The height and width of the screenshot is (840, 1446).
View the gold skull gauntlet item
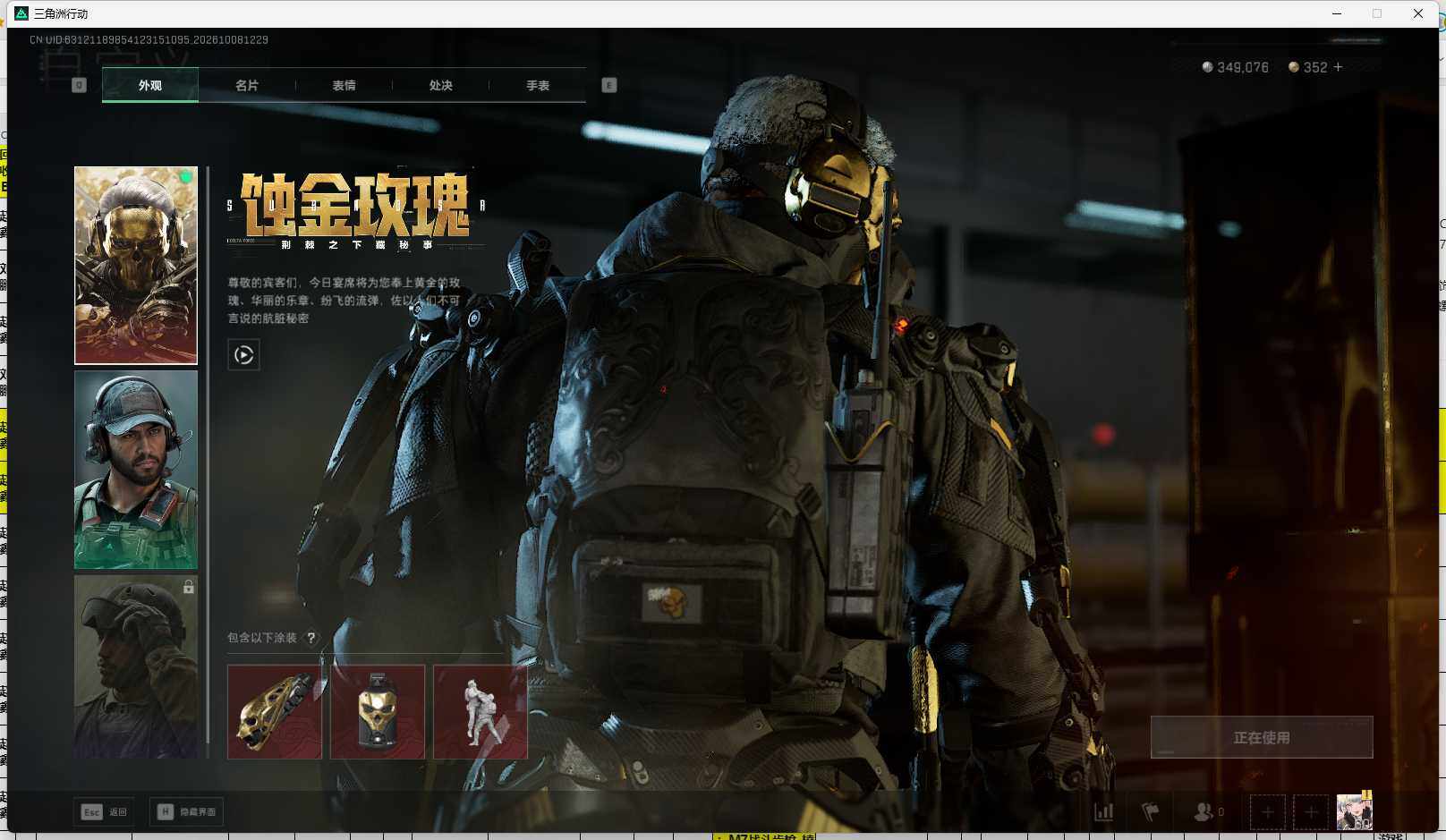coord(275,712)
